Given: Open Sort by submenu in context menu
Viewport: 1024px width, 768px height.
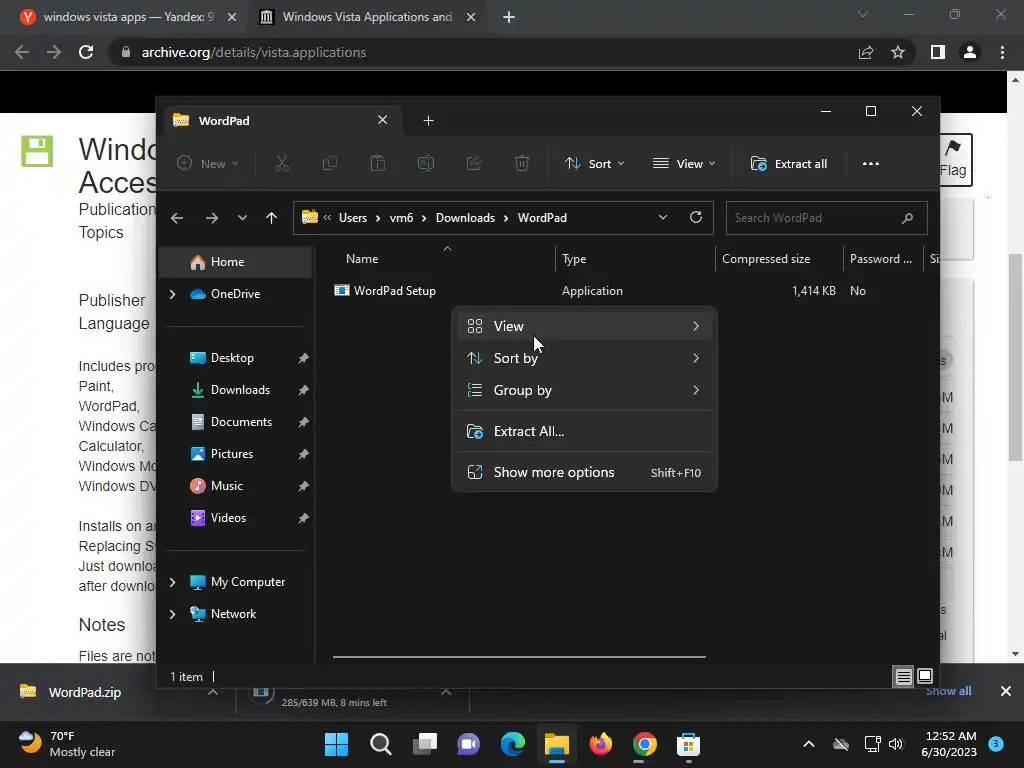Looking at the screenshot, I should click(584, 358).
